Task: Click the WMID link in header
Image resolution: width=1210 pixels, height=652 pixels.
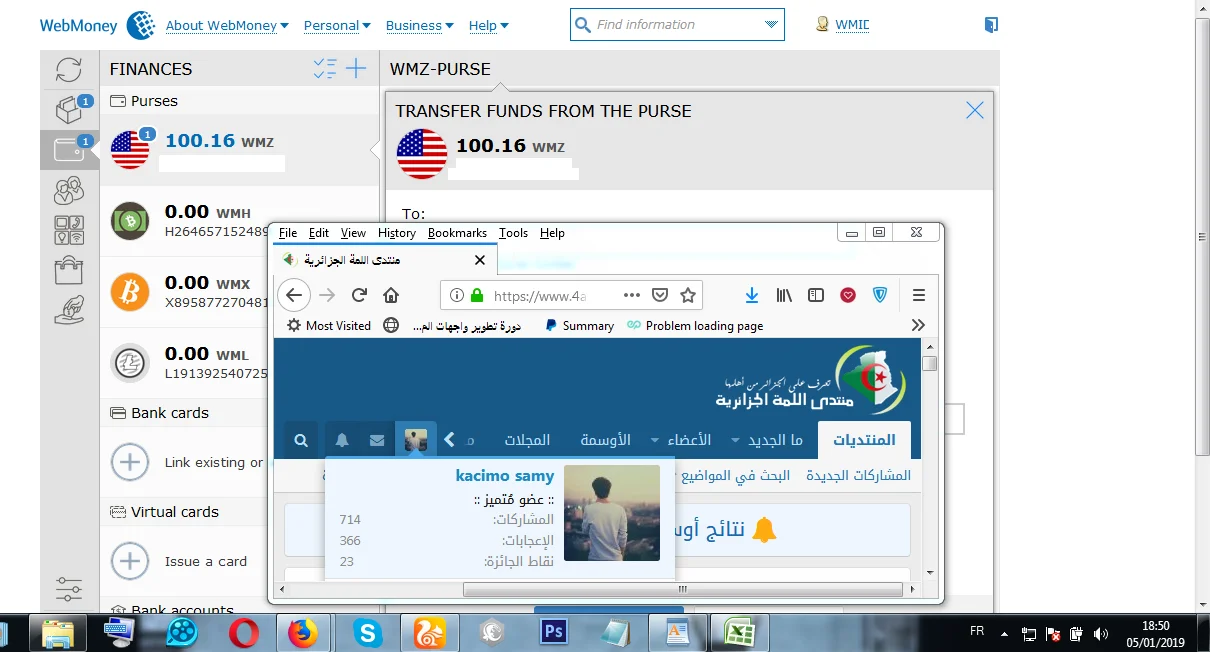Action: coord(852,25)
